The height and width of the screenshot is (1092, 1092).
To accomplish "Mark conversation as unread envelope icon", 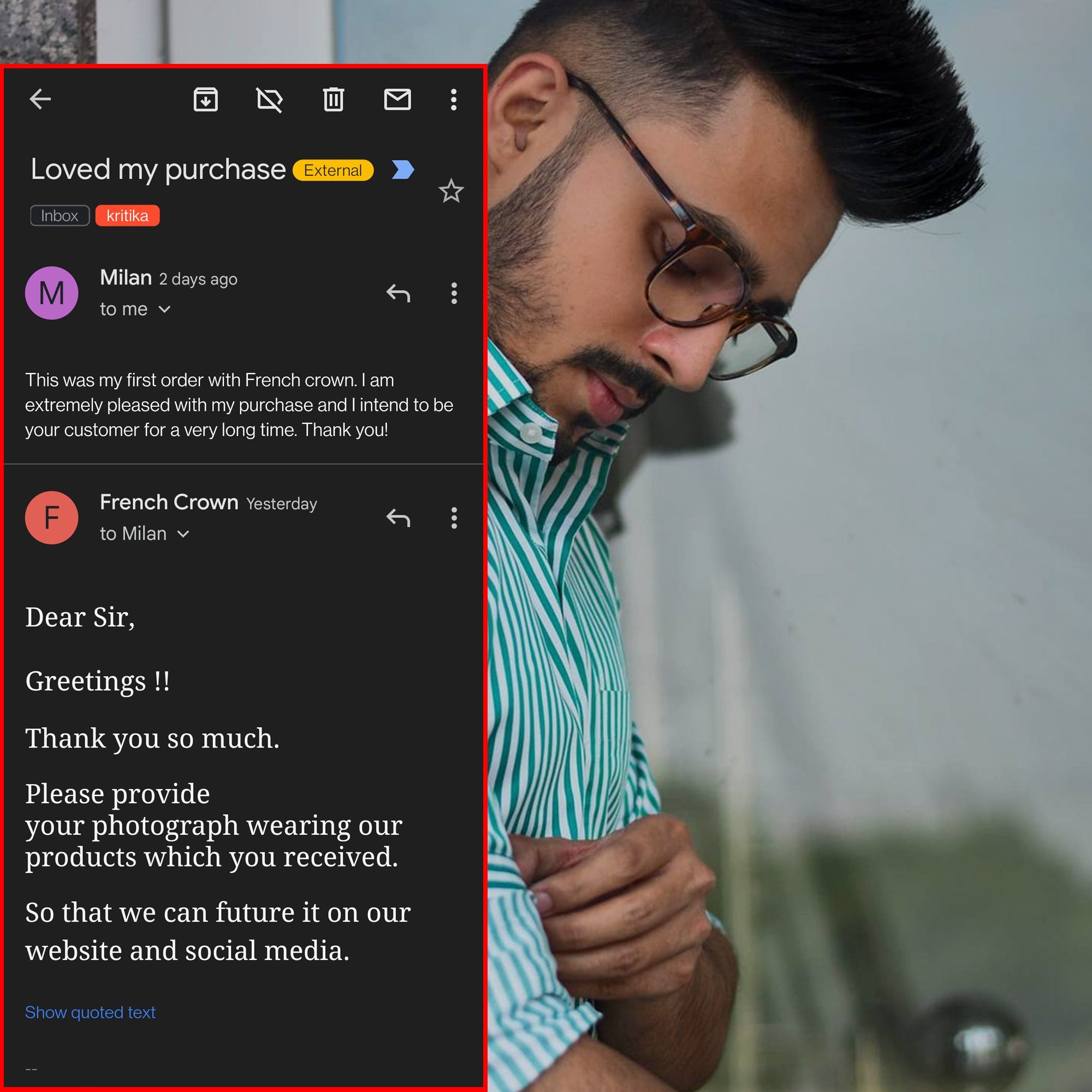I will pyautogui.click(x=397, y=99).
